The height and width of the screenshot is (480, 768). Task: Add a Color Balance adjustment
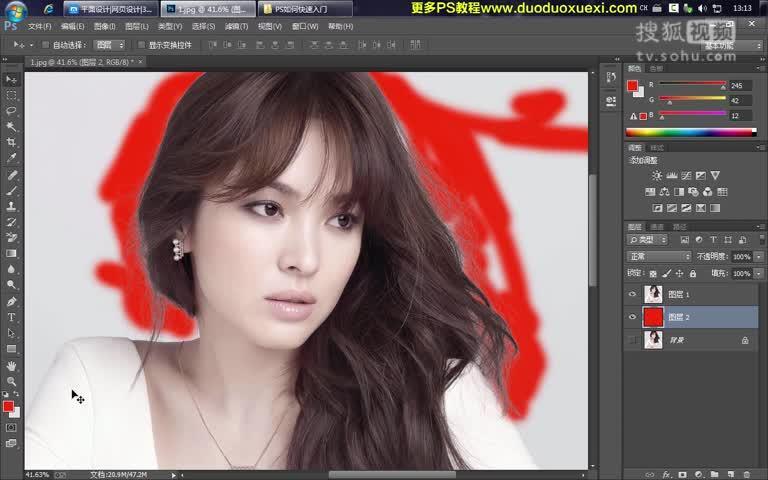coord(664,192)
